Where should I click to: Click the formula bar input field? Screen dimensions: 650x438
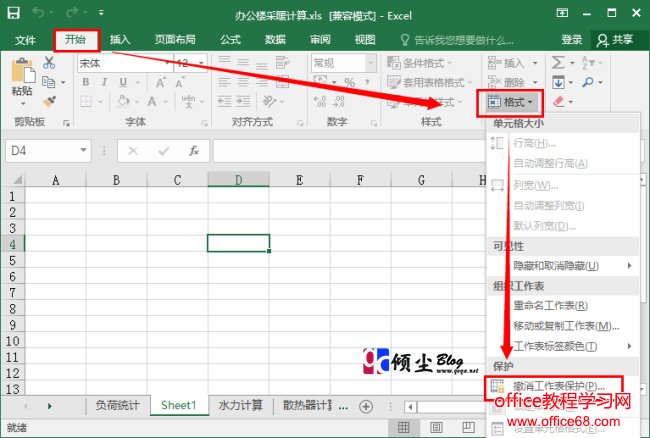pos(349,150)
